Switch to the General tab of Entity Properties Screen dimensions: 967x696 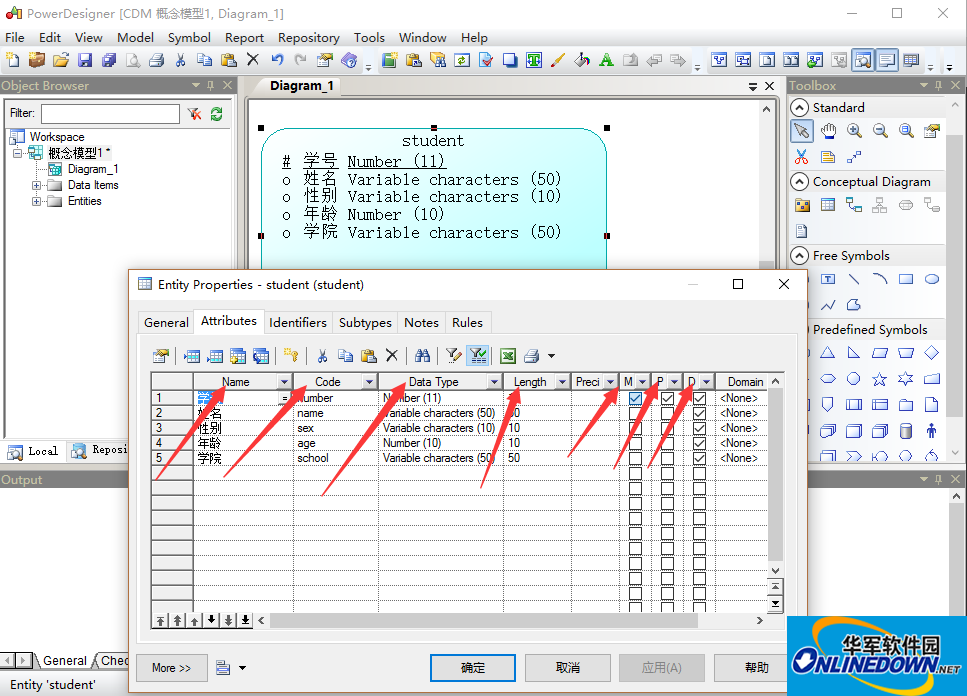coord(166,322)
